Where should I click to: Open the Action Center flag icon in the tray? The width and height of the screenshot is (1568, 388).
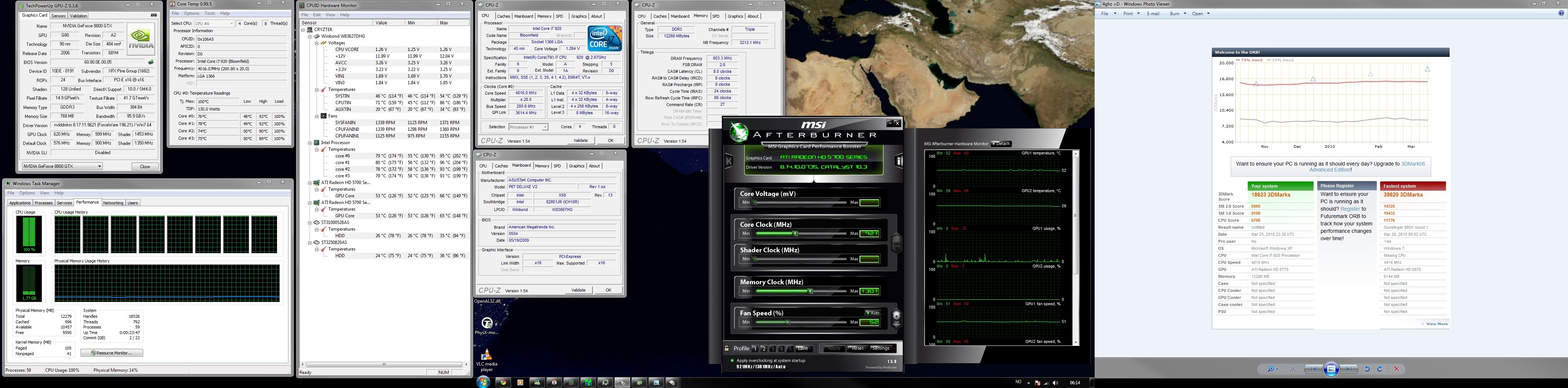point(1038,382)
